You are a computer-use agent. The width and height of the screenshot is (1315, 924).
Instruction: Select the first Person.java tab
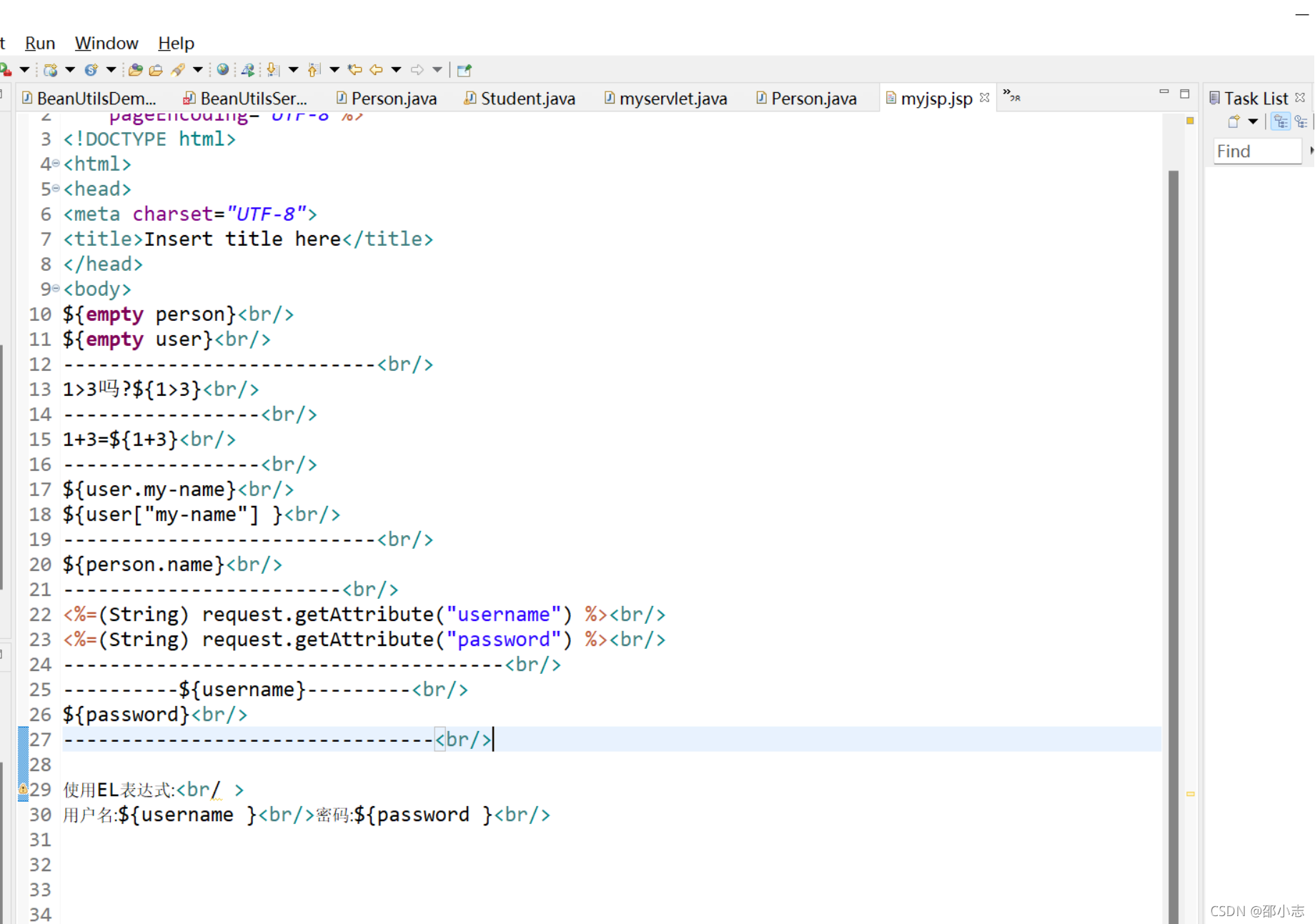(387, 98)
